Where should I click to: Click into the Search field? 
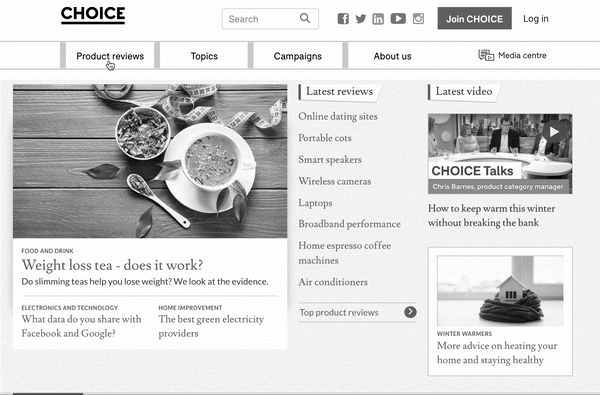pyautogui.click(x=270, y=19)
